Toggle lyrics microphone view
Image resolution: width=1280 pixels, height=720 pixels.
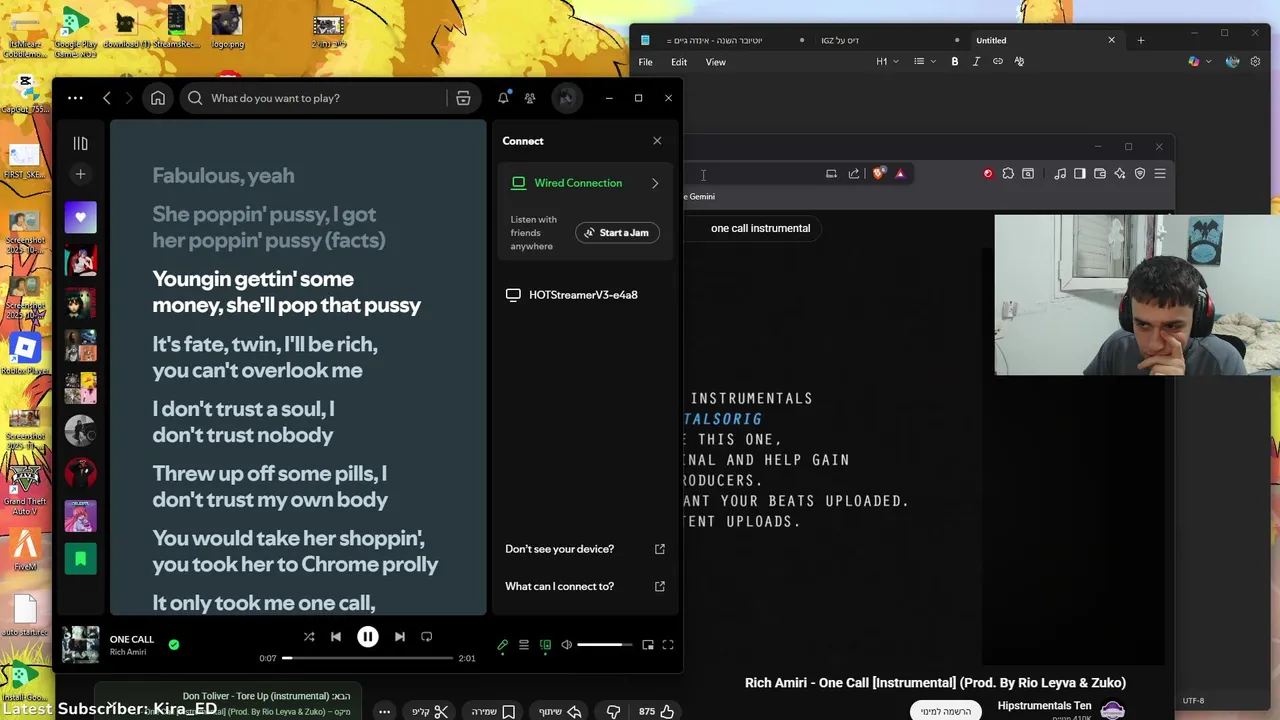coord(503,645)
